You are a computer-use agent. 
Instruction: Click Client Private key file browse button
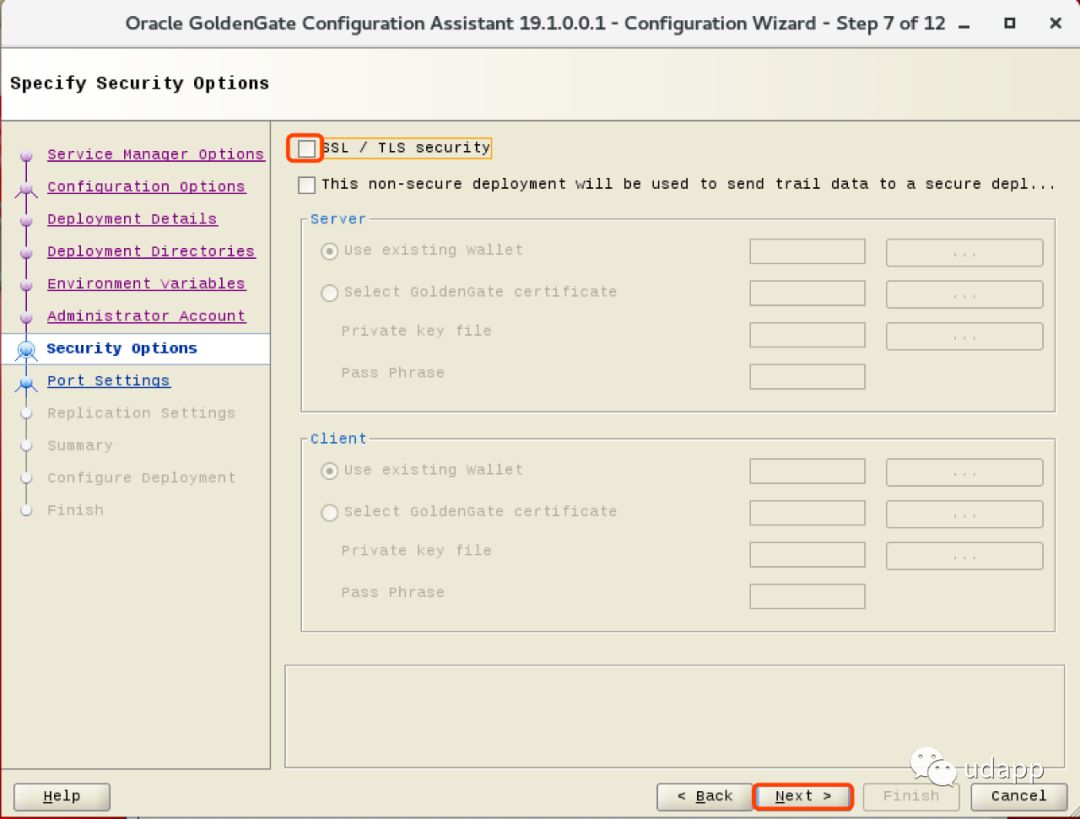click(964, 556)
